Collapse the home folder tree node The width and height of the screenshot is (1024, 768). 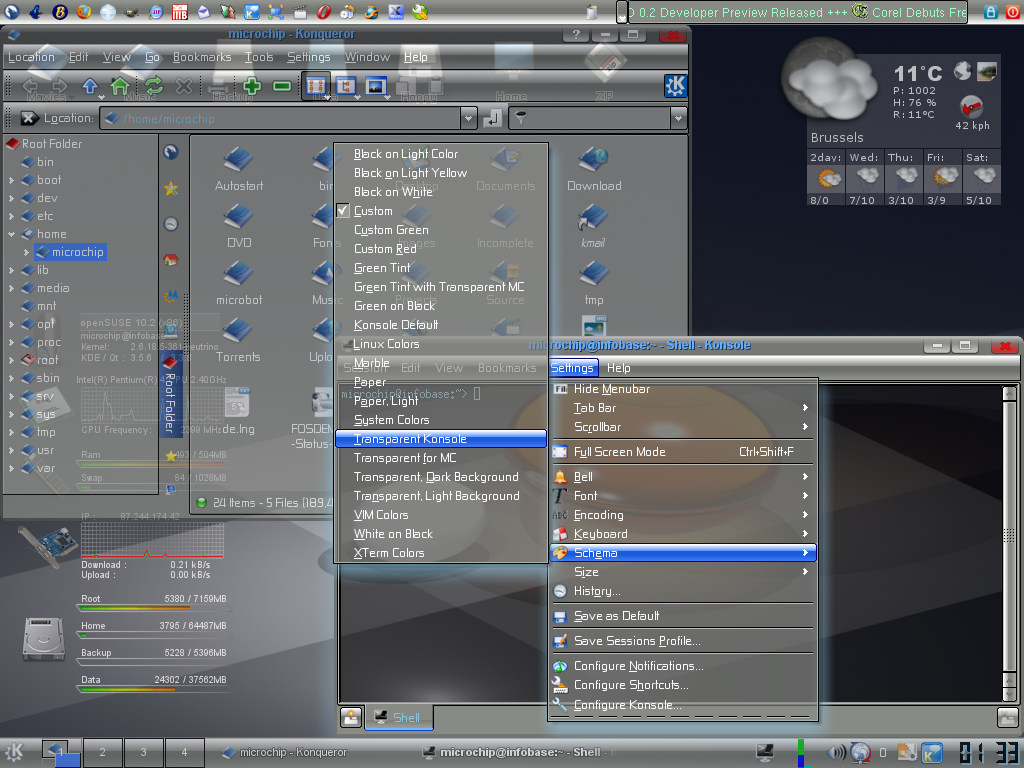(11, 234)
